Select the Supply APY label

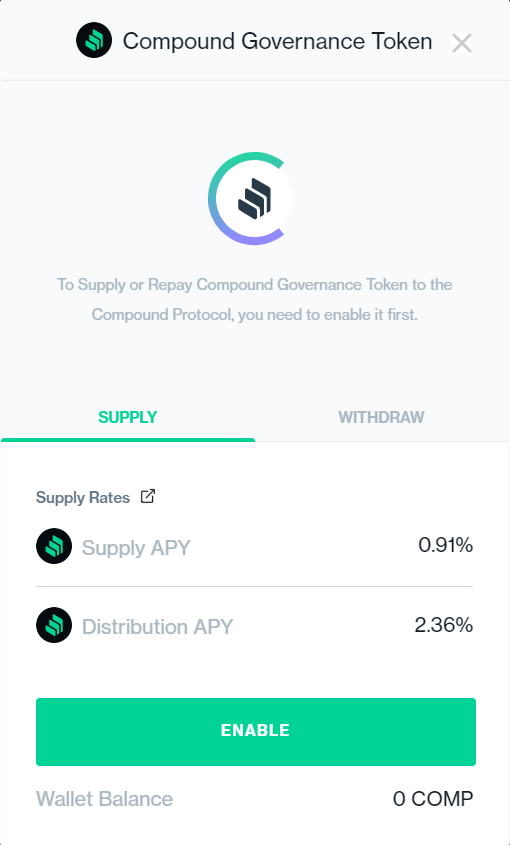136,548
